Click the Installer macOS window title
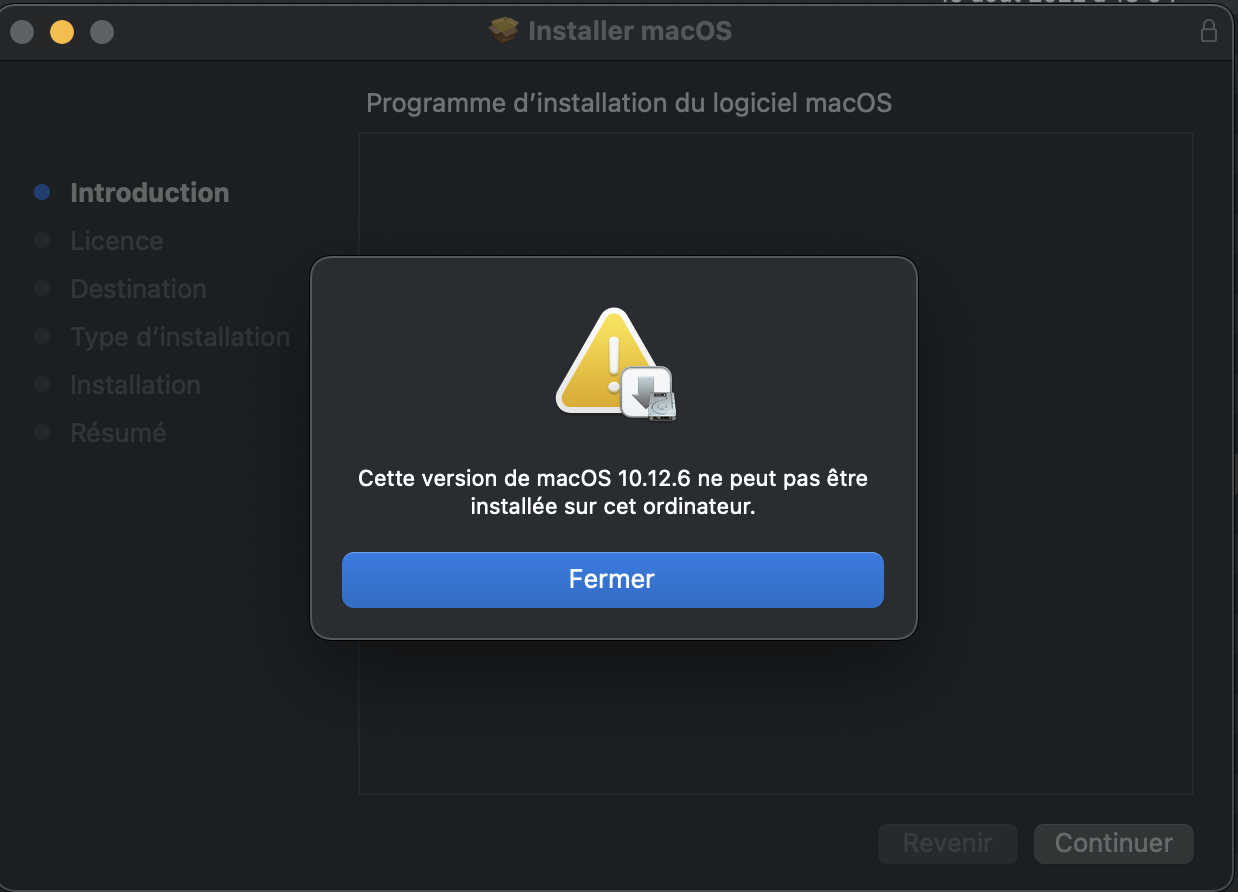This screenshot has height=892, width=1238. [629, 31]
